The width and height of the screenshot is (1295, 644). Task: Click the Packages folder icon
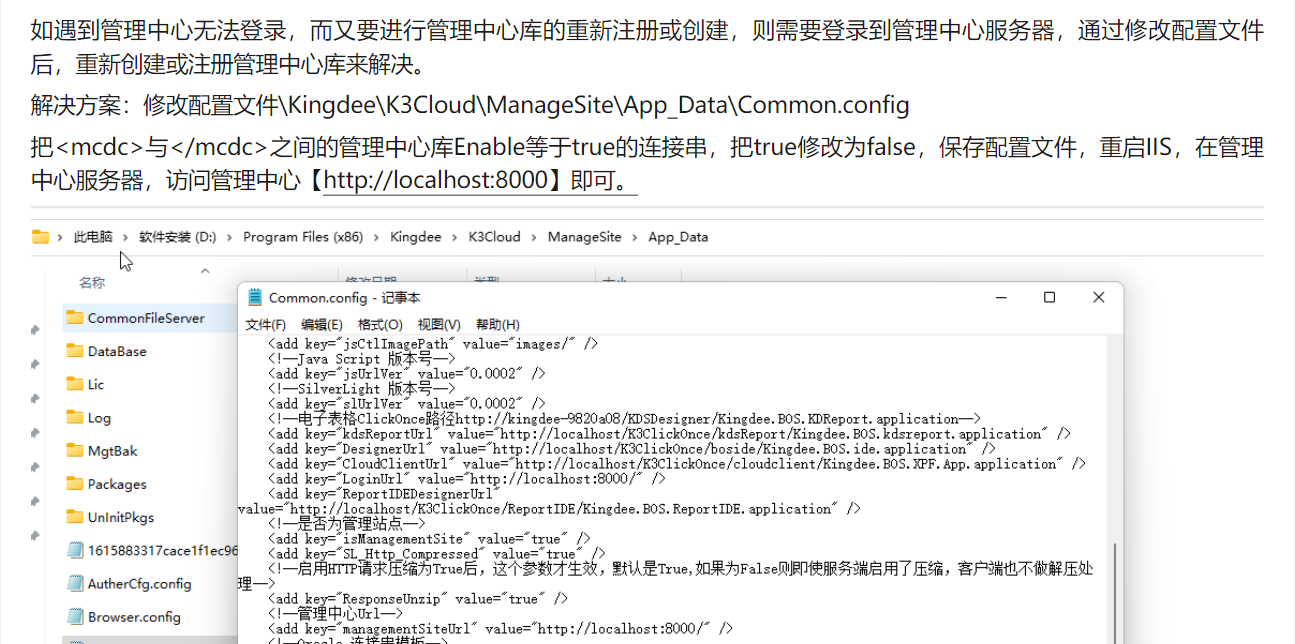[x=74, y=484]
